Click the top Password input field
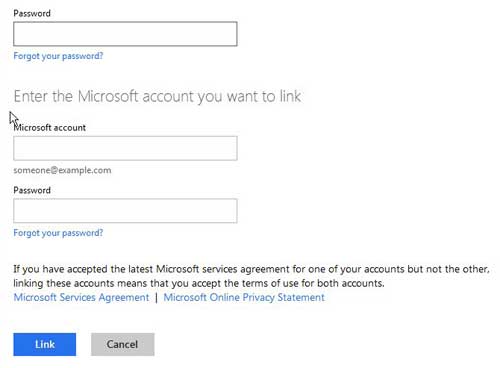This screenshot has height=368, width=500. coord(125,34)
